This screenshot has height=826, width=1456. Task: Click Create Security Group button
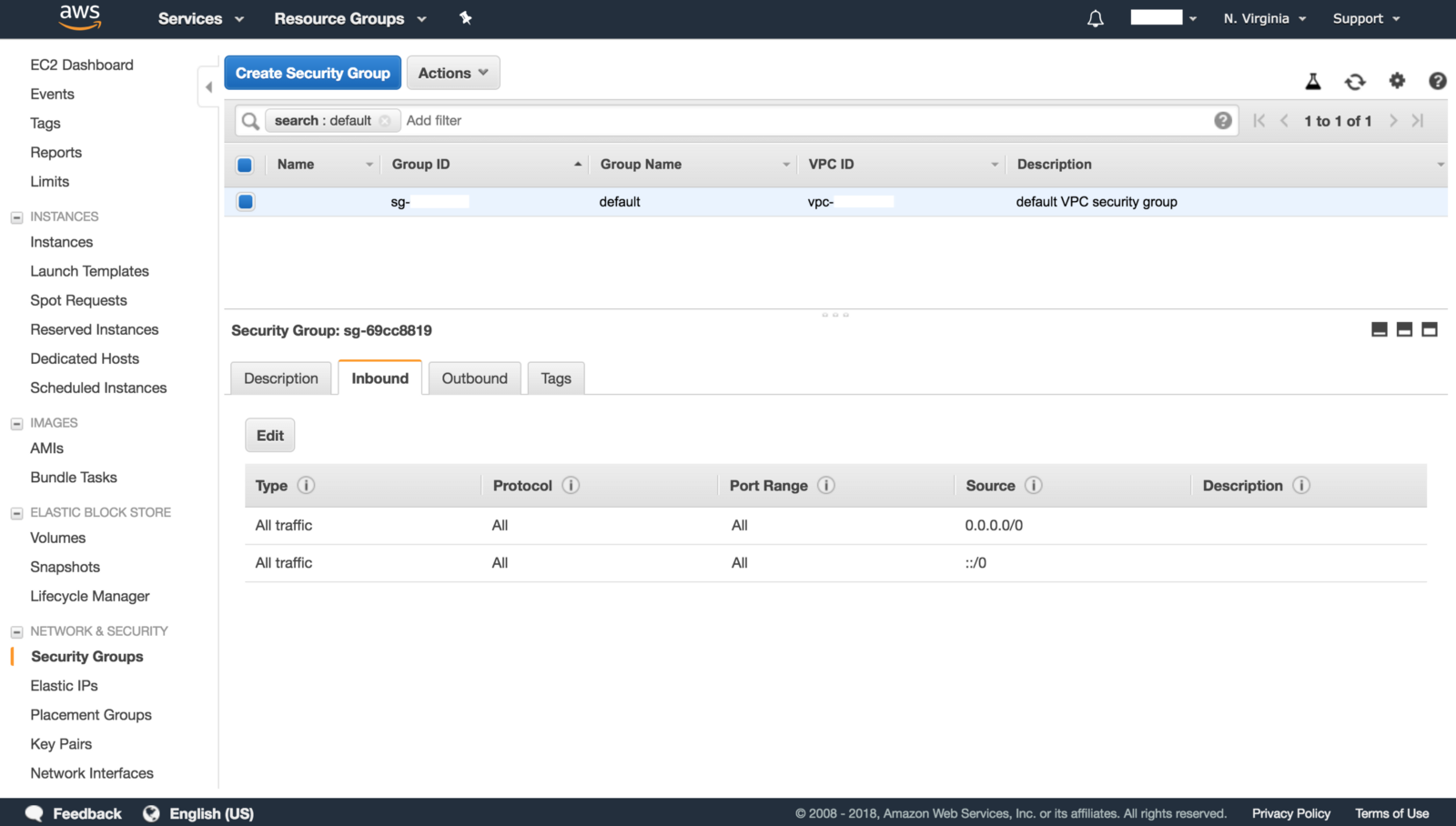pos(313,73)
